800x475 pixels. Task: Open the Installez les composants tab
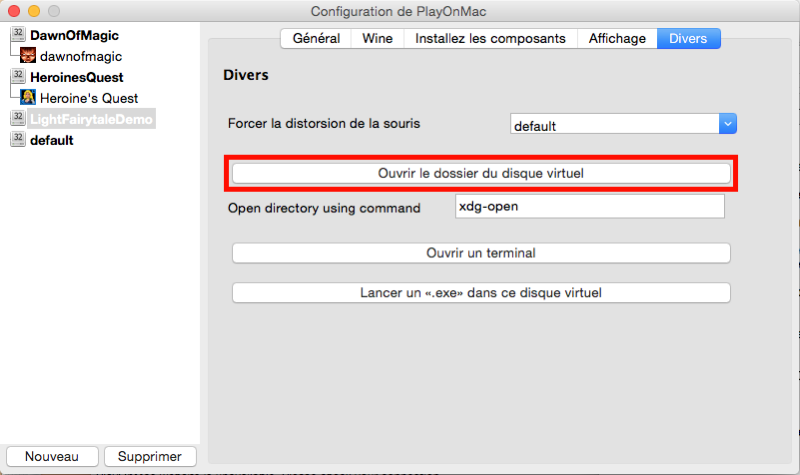(490, 38)
